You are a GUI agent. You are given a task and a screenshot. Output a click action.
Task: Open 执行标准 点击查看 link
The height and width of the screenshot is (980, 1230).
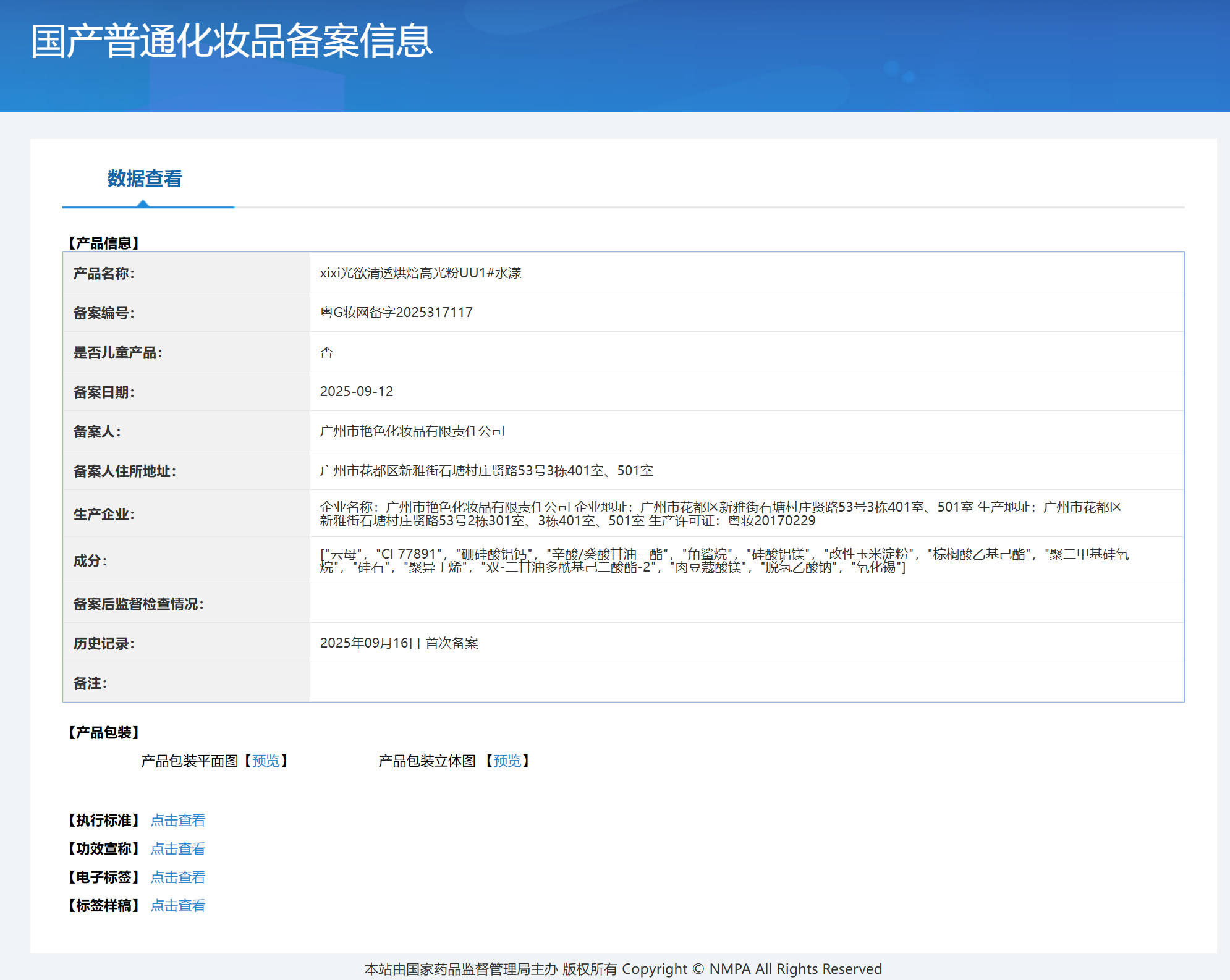[178, 820]
